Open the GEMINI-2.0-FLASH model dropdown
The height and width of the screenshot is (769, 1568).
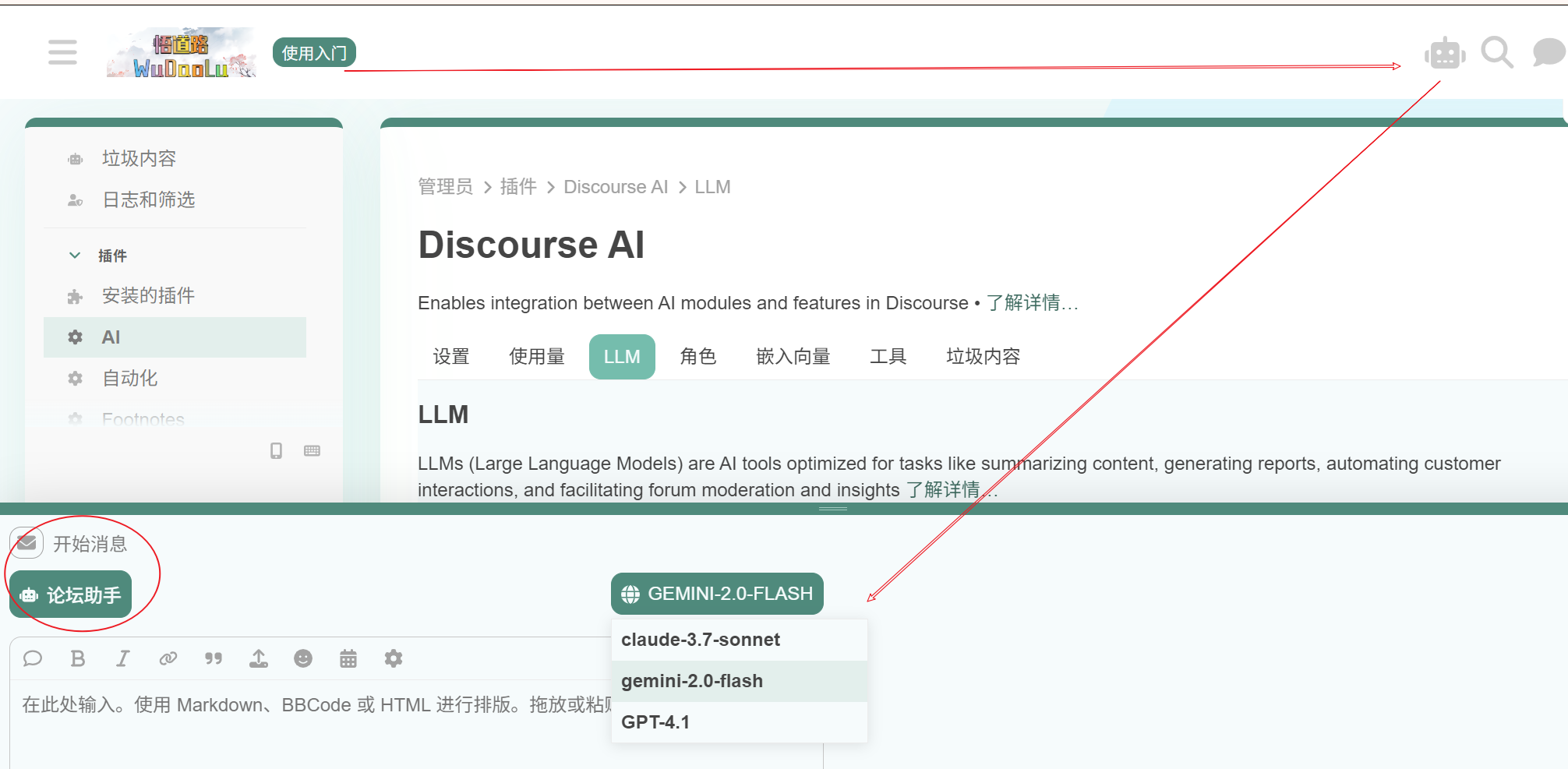click(x=717, y=594)
